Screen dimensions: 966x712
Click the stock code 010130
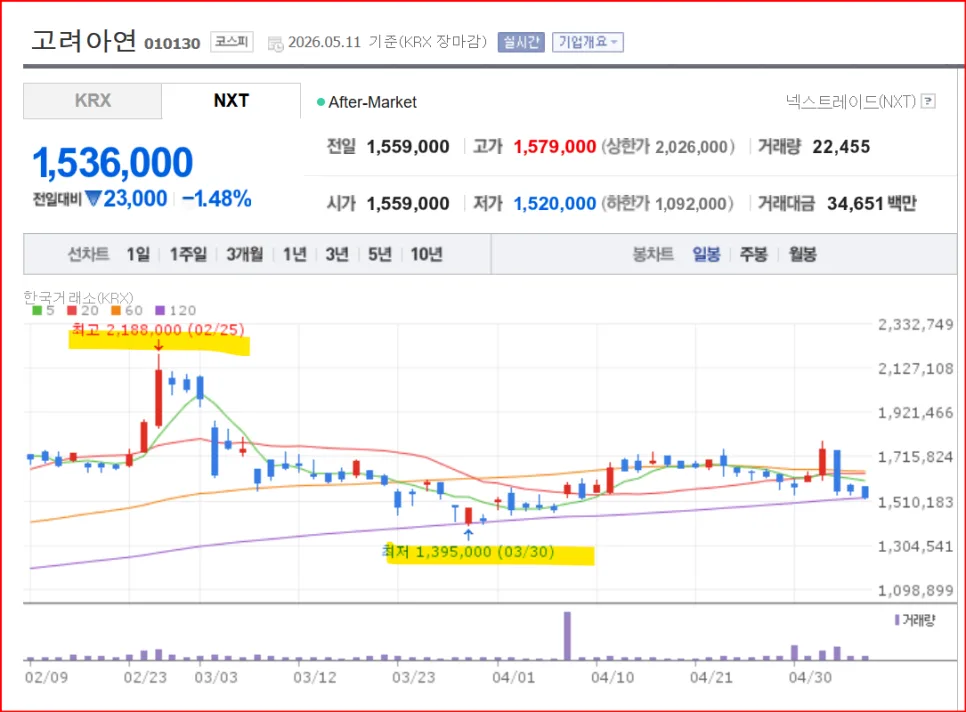[x=172, y=43]
